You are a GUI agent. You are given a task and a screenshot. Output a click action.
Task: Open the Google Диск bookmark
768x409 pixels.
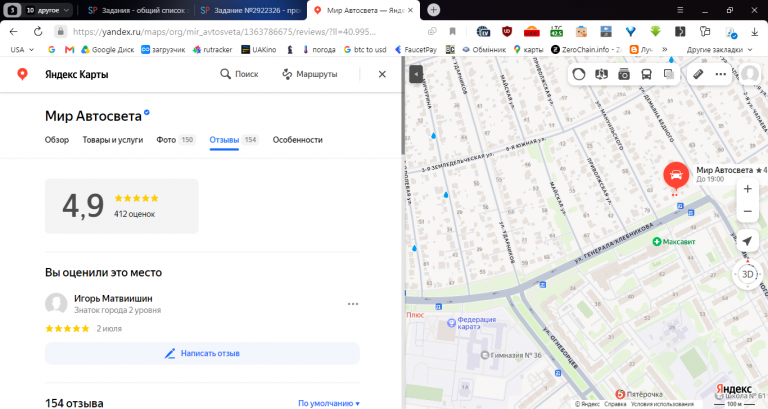(108, 49)
